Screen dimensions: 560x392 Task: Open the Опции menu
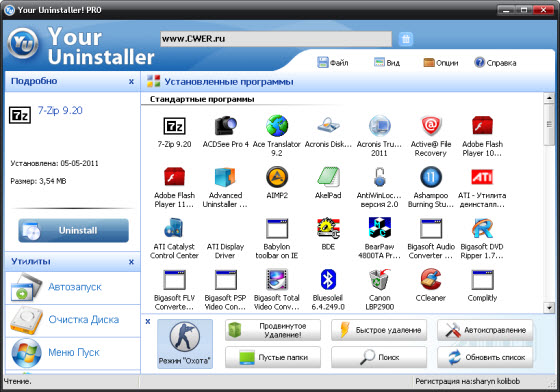click(x=441, y=62)
